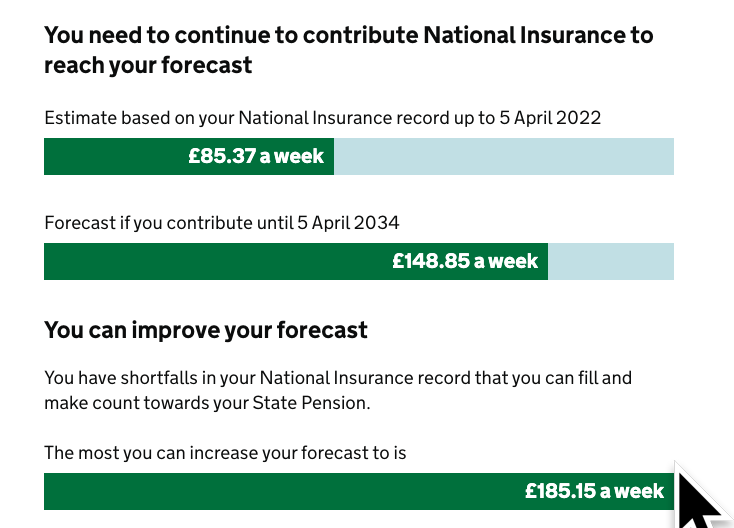Click the black mouse pointer arrow graphic
Image resolution: width=734 pixels, height=528 pixels.
pyautogui.click(x=698, y=498)
